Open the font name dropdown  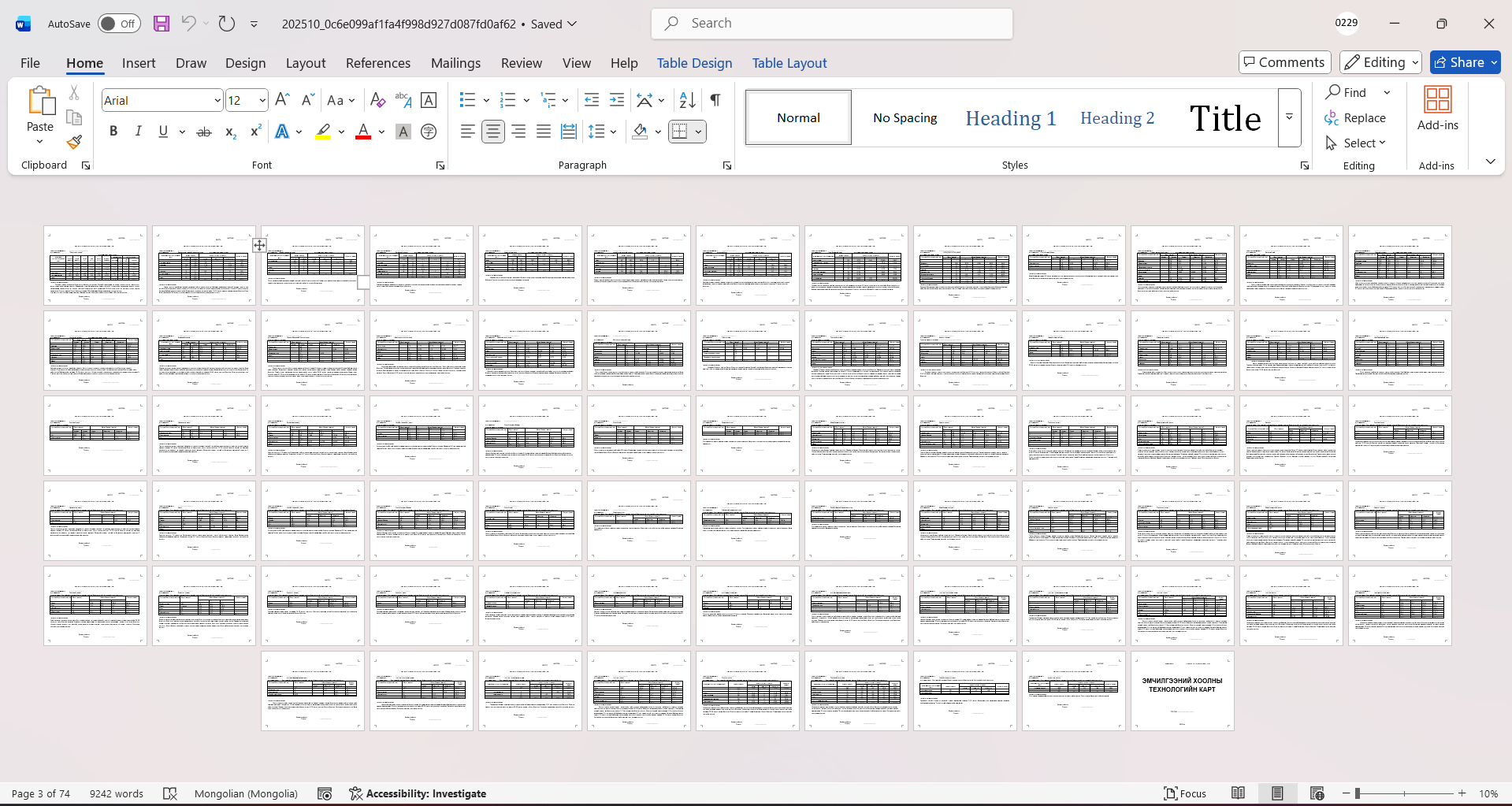pos(217,101)
